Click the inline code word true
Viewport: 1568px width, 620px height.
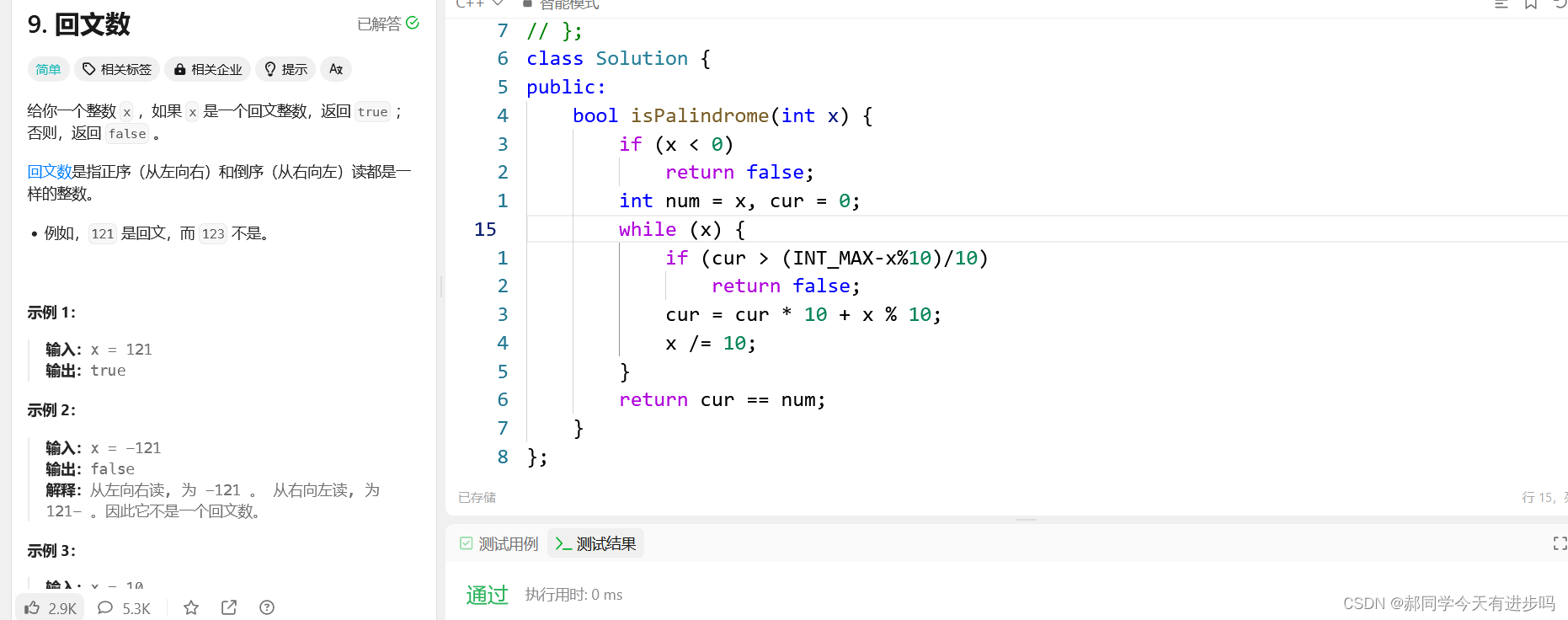click(372, 111)
